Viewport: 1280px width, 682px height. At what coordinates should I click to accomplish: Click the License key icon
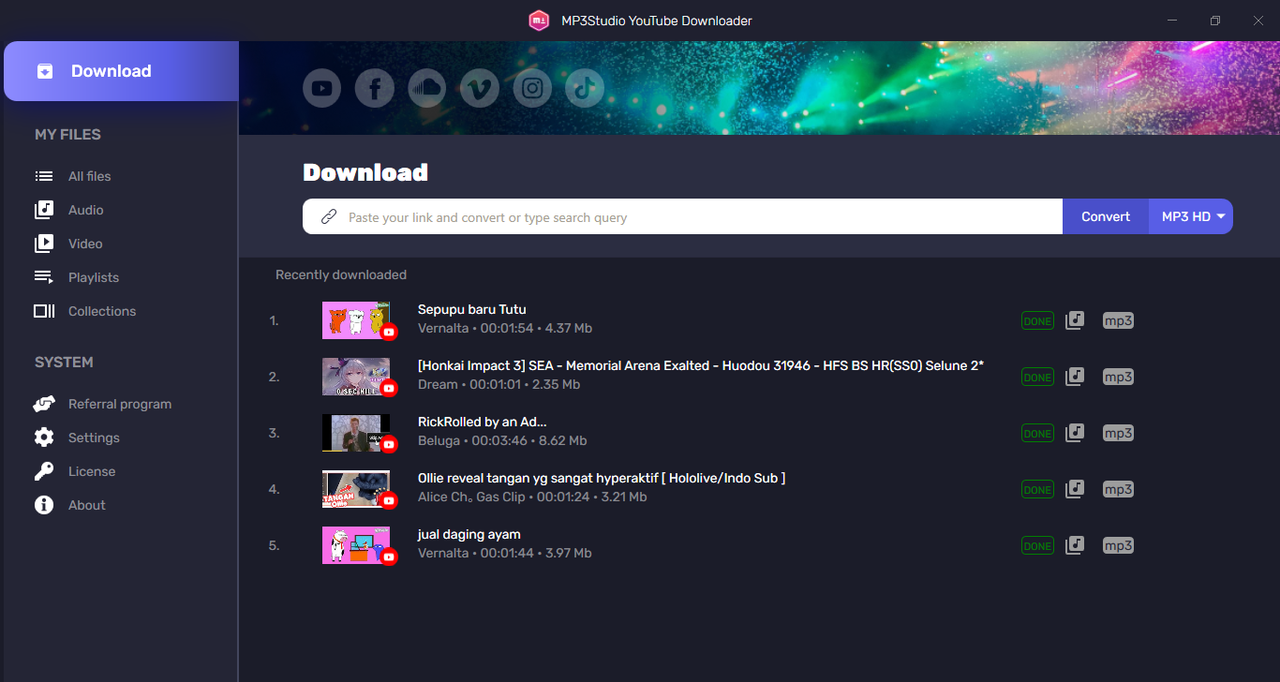pyautogui.click(x=44, y=471)
